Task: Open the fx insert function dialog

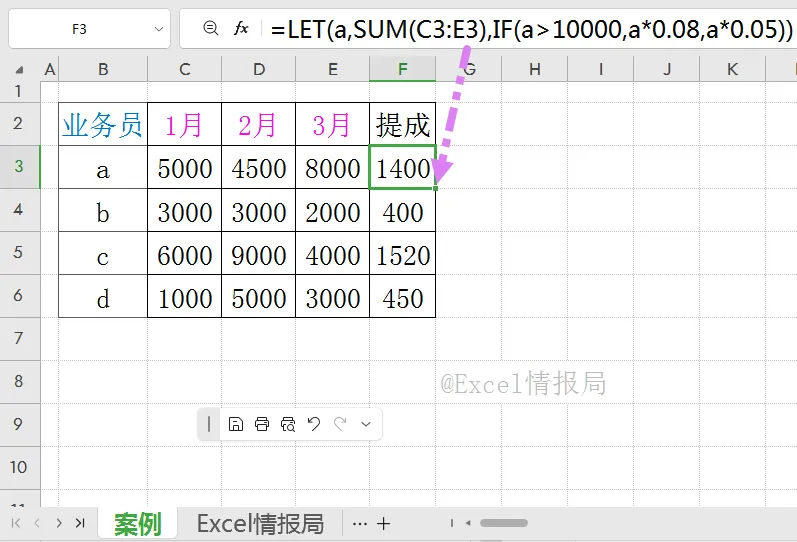Action: (241, 28)
